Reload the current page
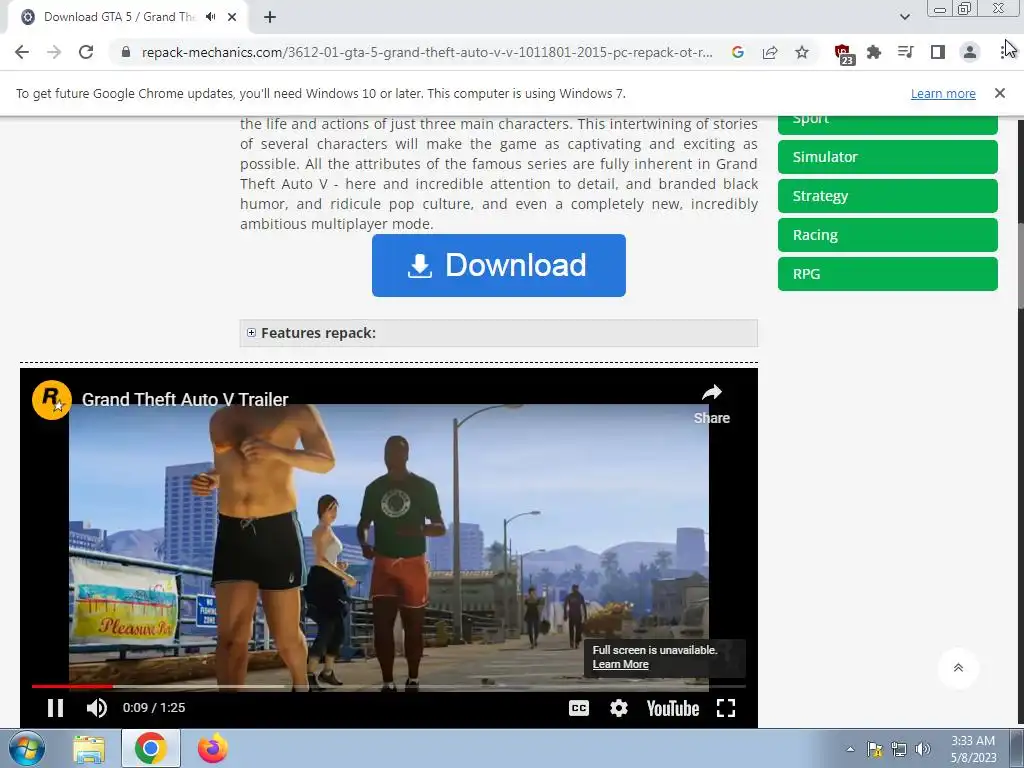The image size is (1024, 768). pyautogui.click(x=86, y=52)
